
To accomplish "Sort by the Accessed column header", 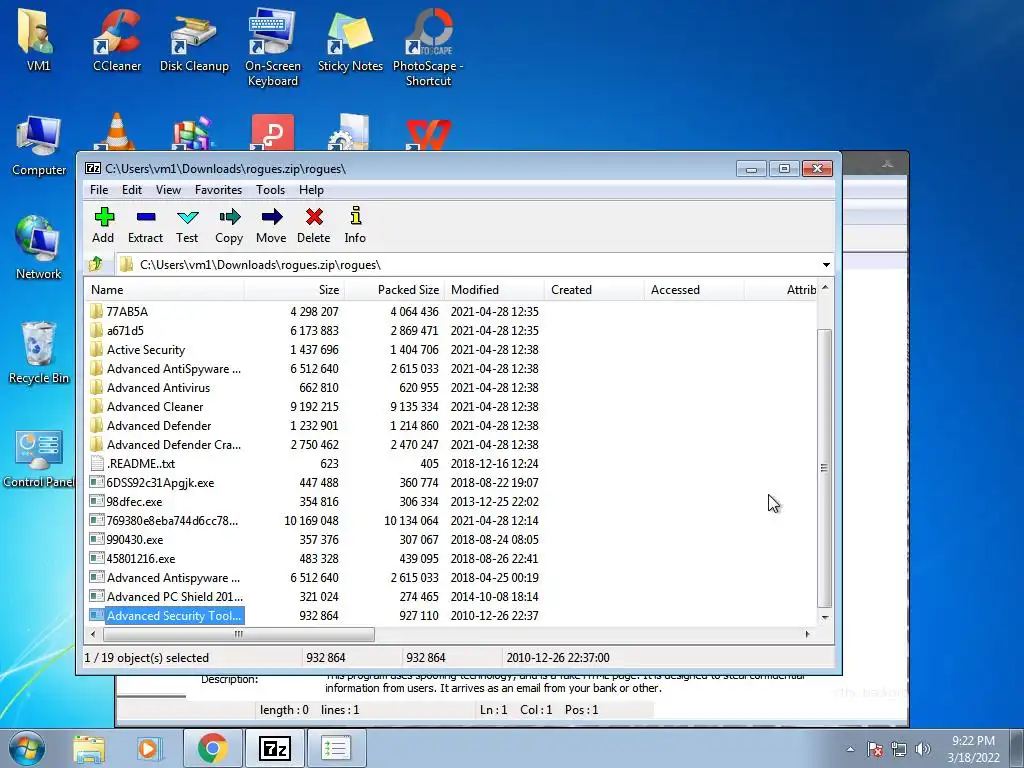I will (x=694, y=290).
